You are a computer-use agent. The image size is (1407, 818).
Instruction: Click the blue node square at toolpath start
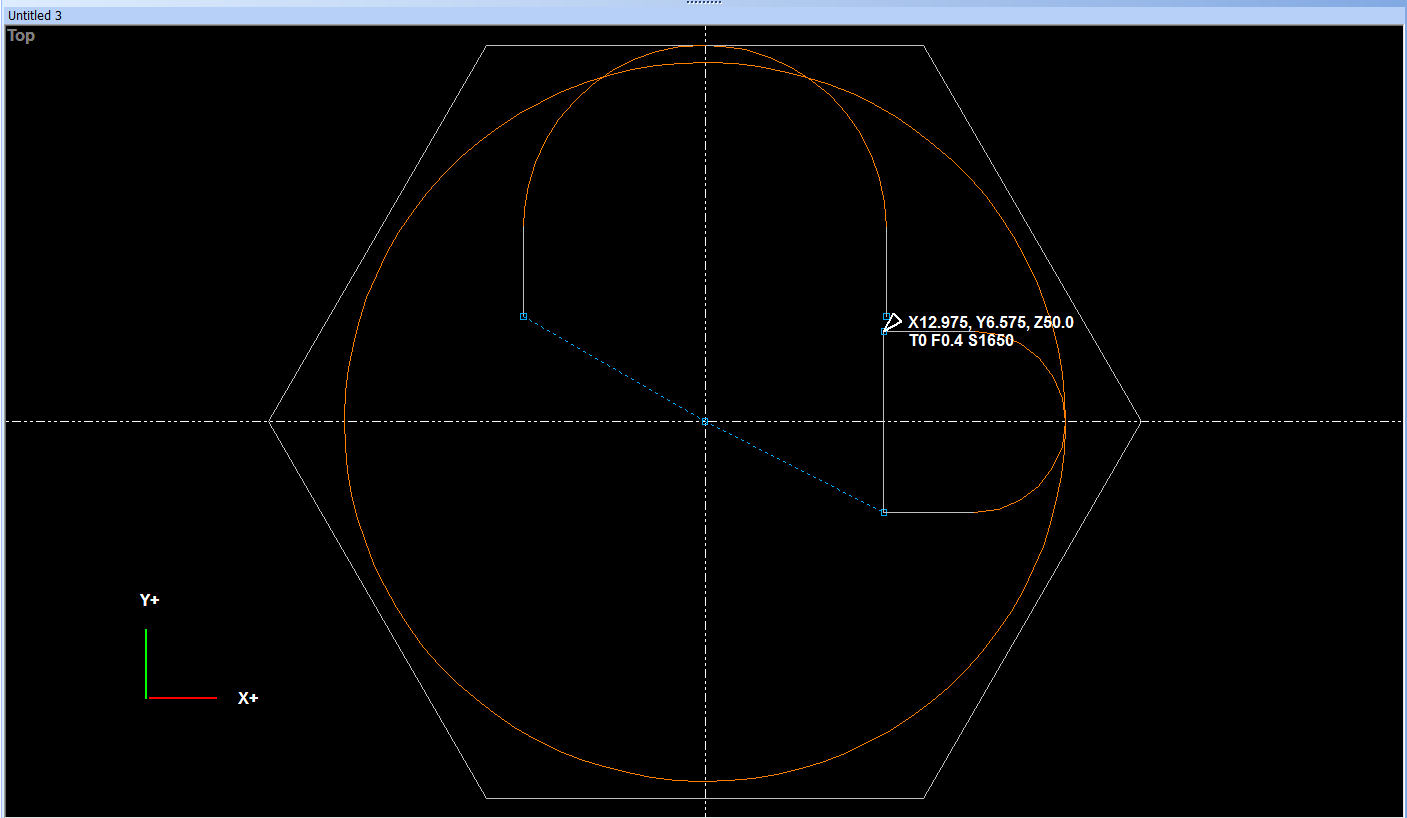point(524,315)
